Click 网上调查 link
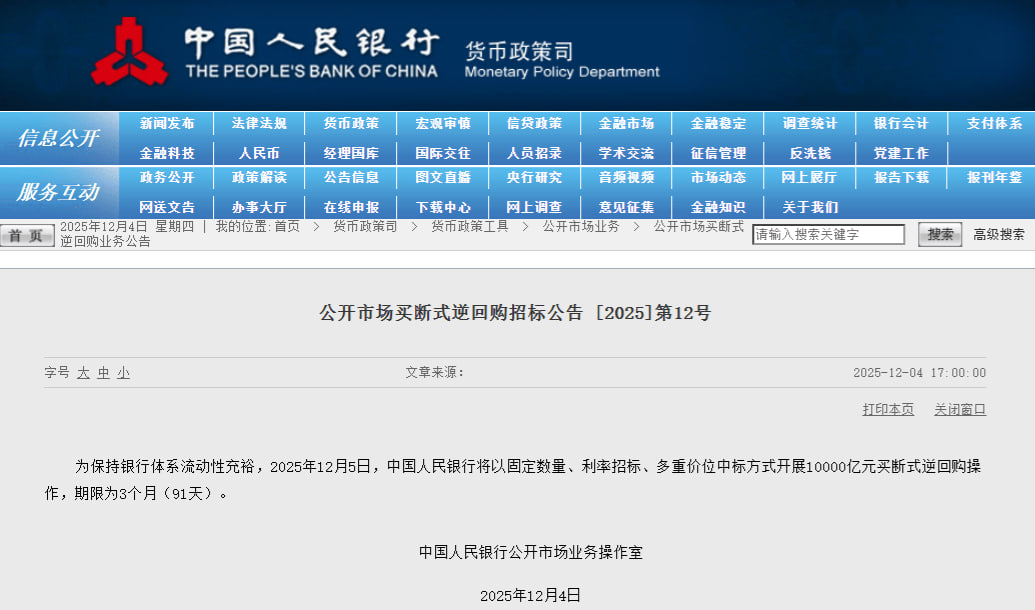 click(535, 207)
